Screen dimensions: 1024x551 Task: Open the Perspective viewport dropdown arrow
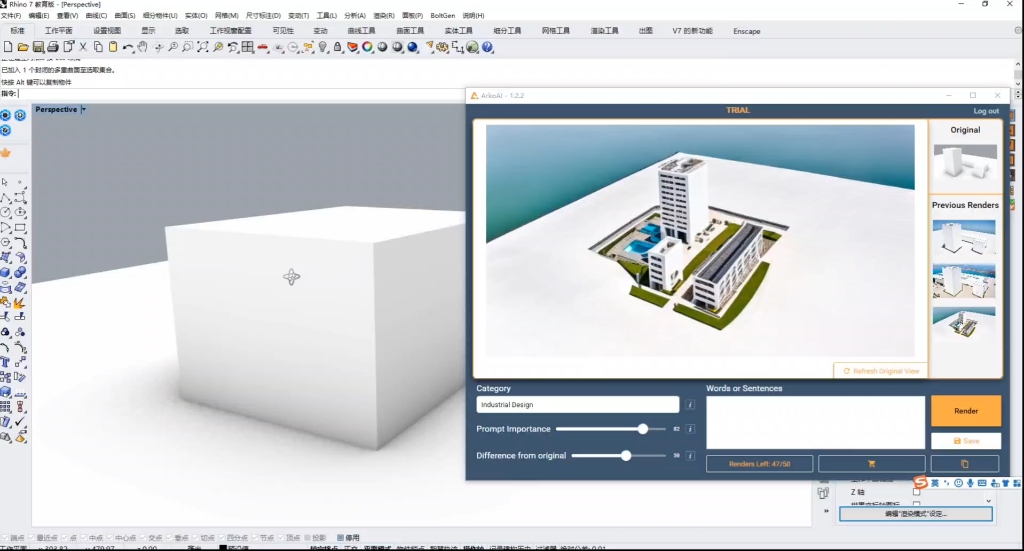tap(84, 109)
